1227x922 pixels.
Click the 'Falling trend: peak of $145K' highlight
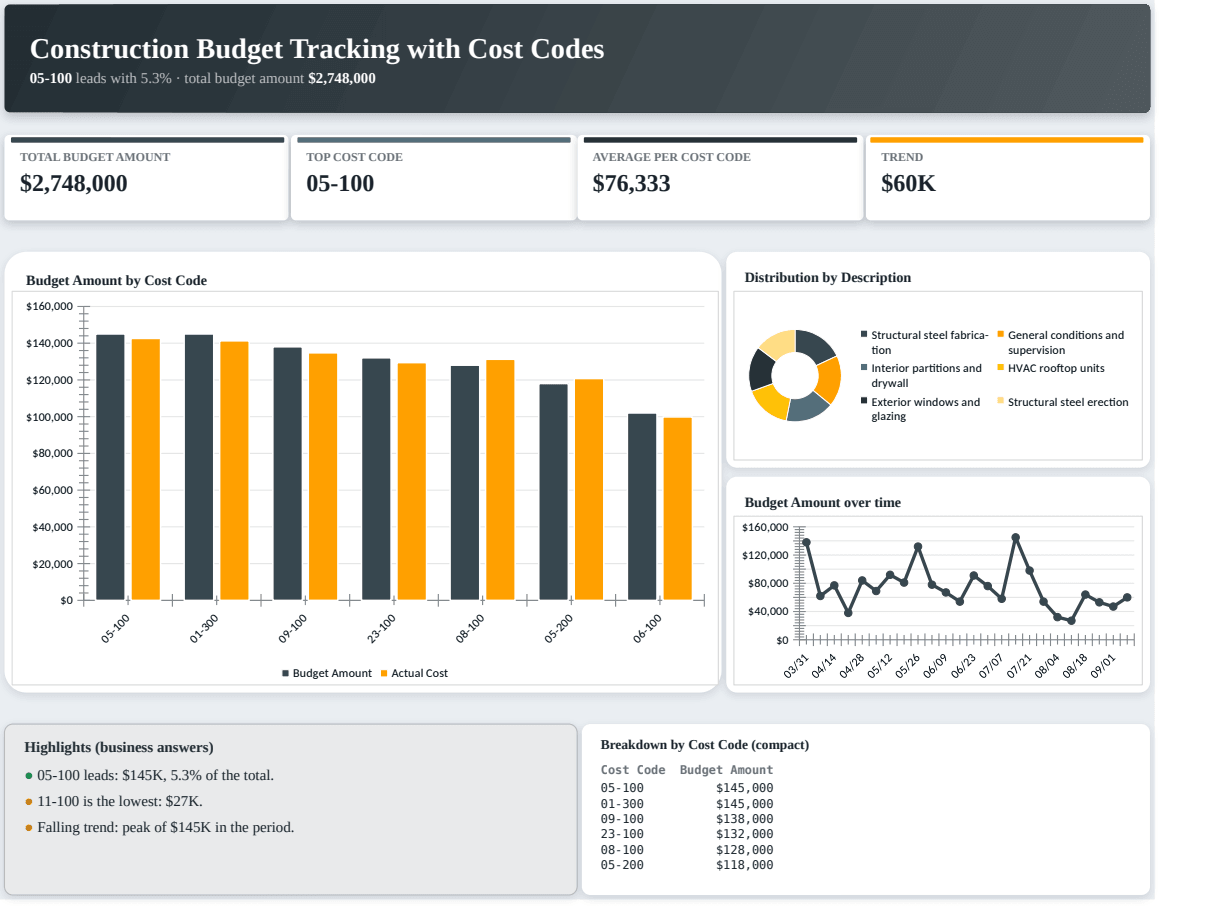click(x=165, y=827)
